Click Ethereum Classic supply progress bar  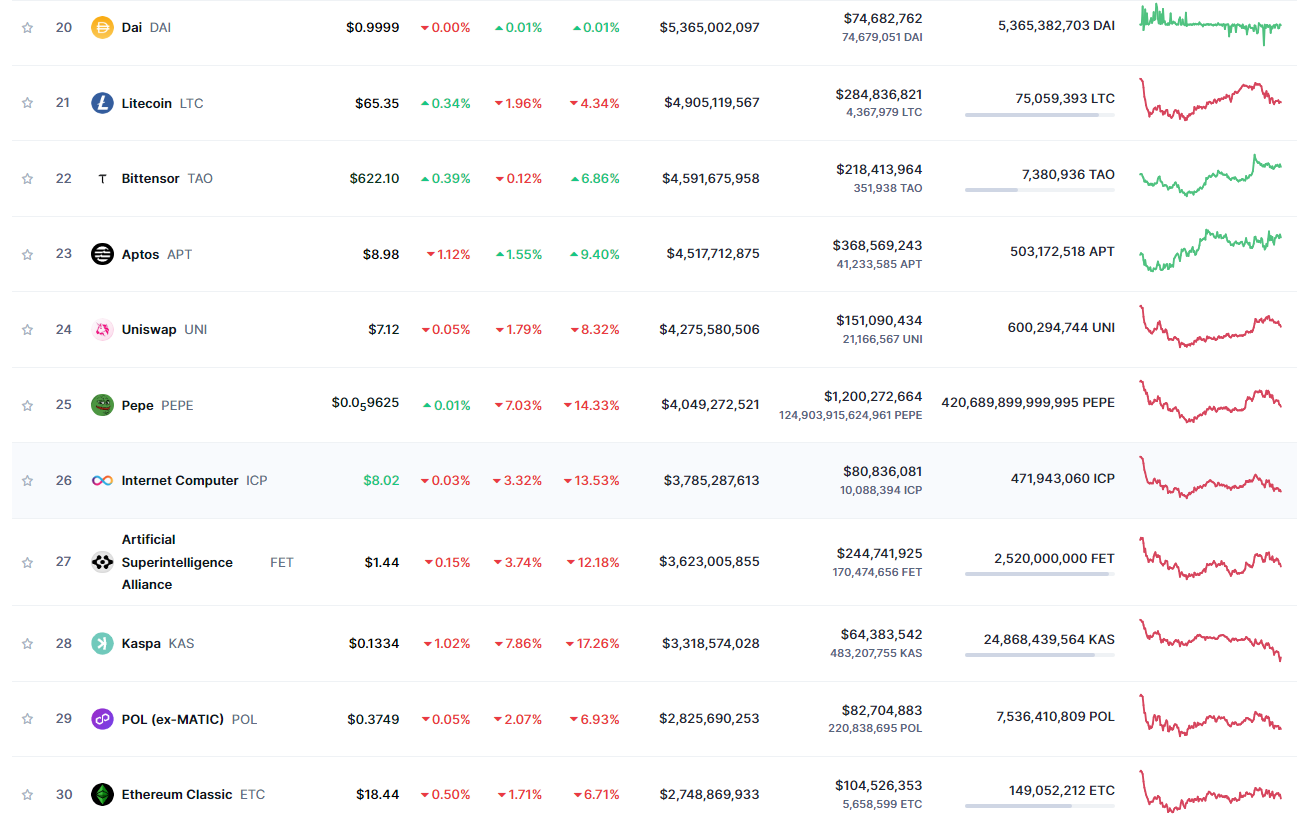pyautogui.click(x=1040, y=806)
